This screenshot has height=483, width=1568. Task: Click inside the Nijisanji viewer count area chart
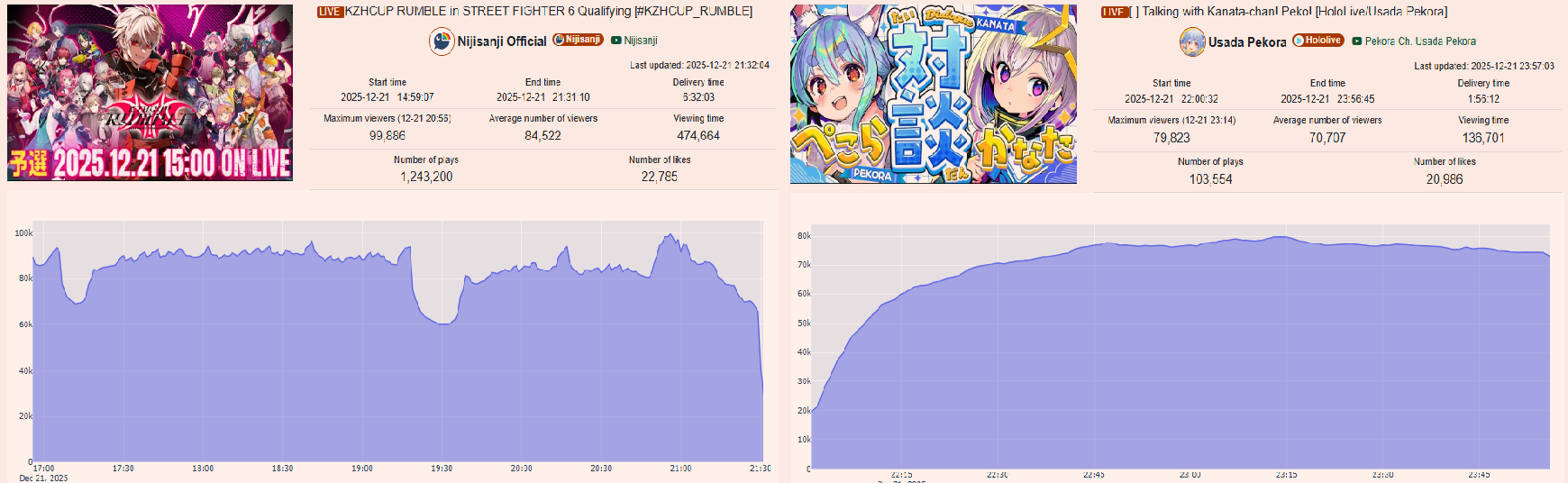pyautogui.click(x=397, y=342)
